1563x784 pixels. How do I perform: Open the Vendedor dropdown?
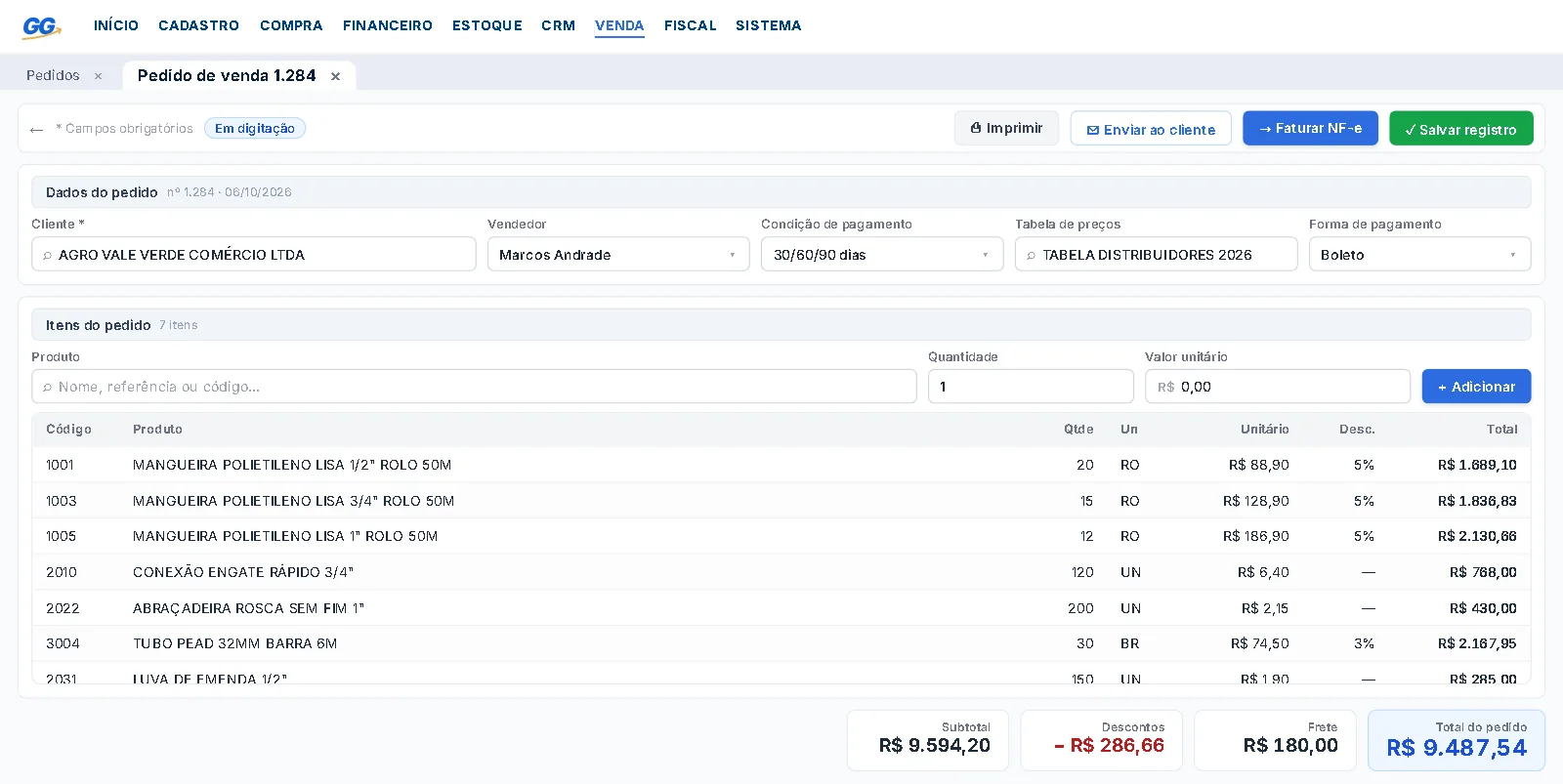click(x=618, y=255)
